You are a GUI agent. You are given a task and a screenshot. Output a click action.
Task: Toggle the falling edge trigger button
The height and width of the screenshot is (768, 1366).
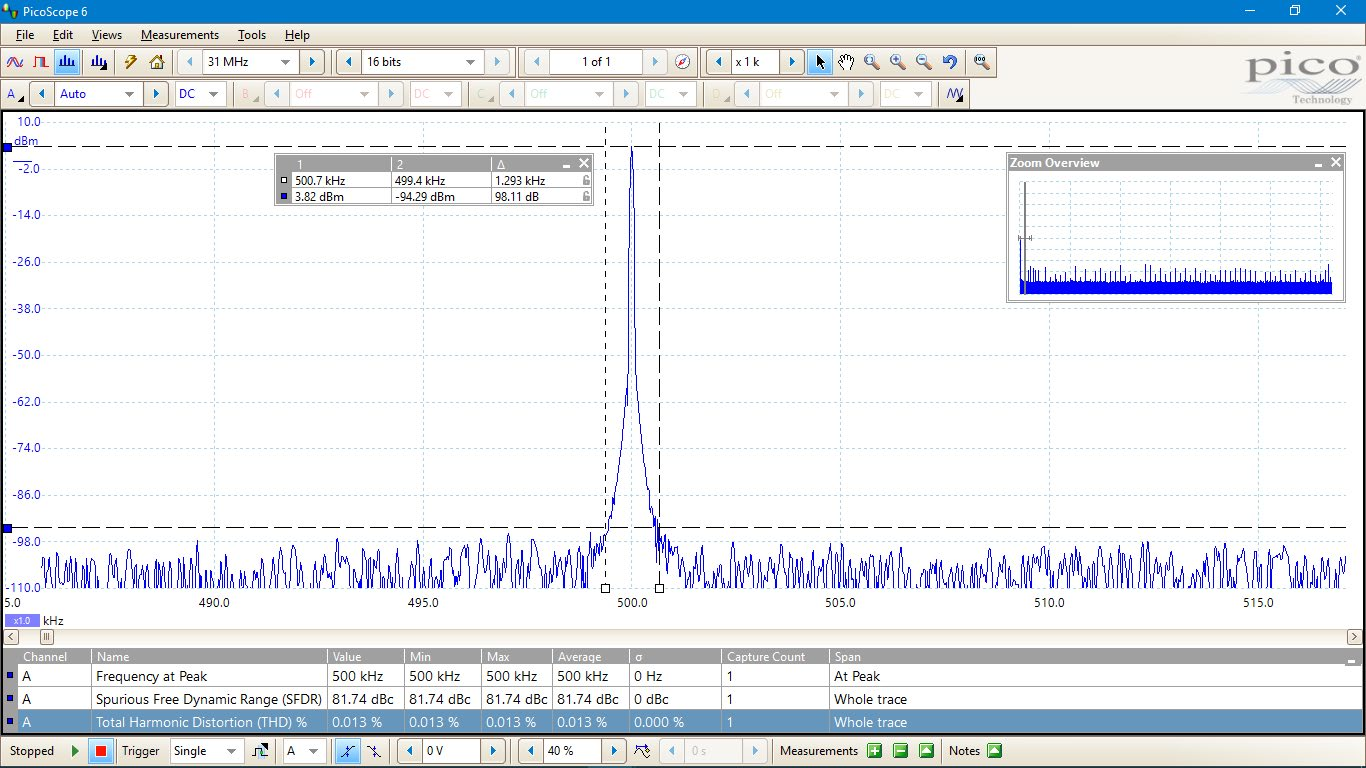(373, 751)
